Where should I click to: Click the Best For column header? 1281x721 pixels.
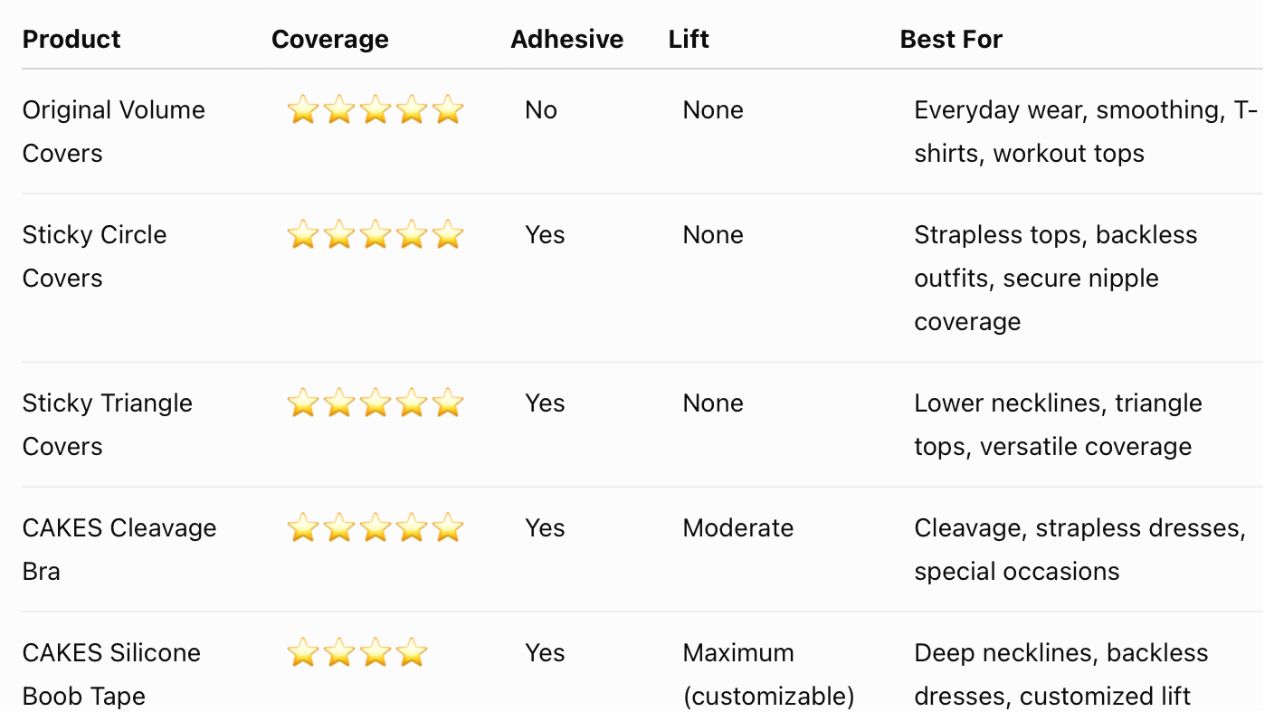951,39
